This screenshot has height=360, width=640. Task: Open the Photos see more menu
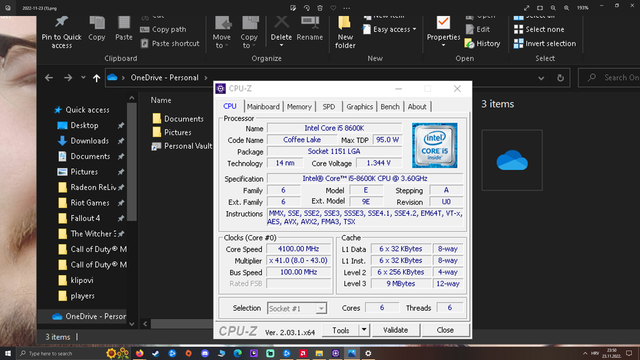[x=347, y=8]
